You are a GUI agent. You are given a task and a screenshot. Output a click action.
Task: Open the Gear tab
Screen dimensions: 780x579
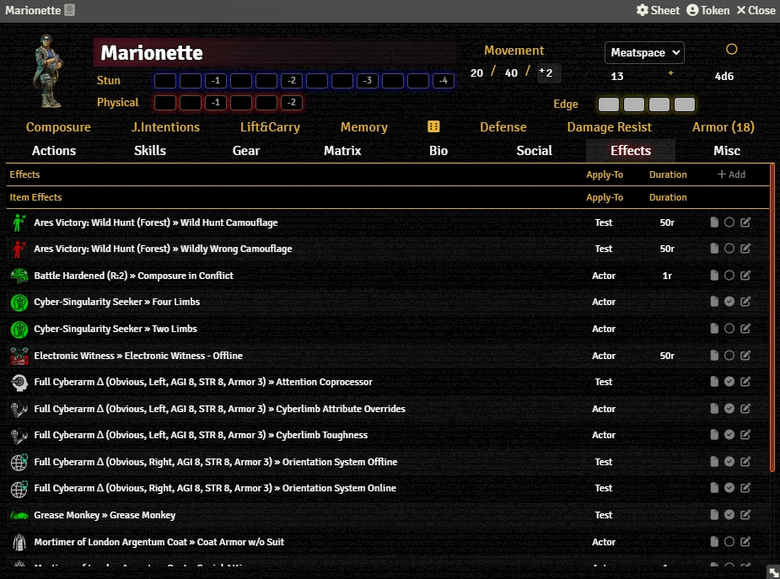click(x=246, y=151)
